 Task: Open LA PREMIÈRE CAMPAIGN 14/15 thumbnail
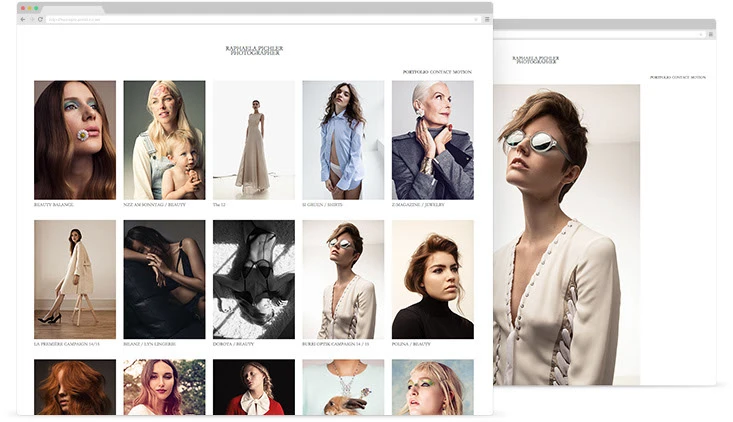click(x=75, y=279)
